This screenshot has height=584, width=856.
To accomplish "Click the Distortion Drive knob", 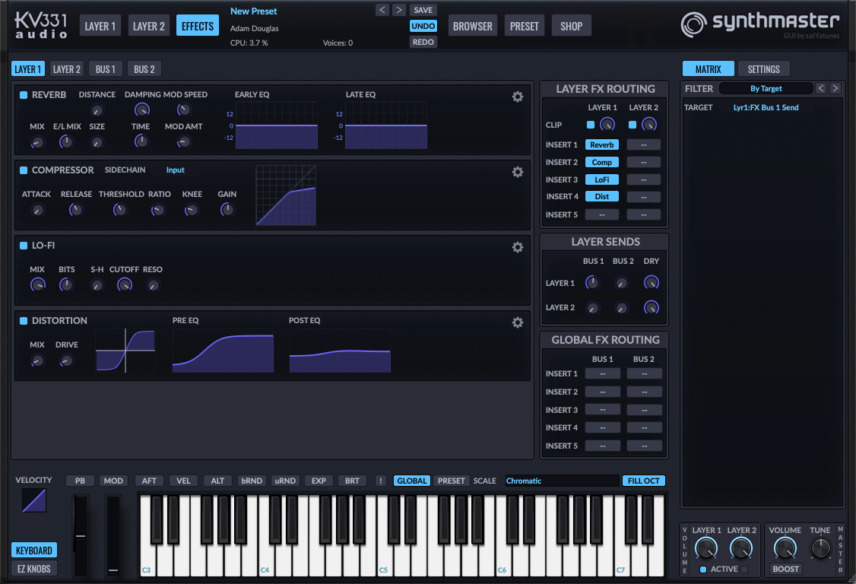I will [66, 360].
